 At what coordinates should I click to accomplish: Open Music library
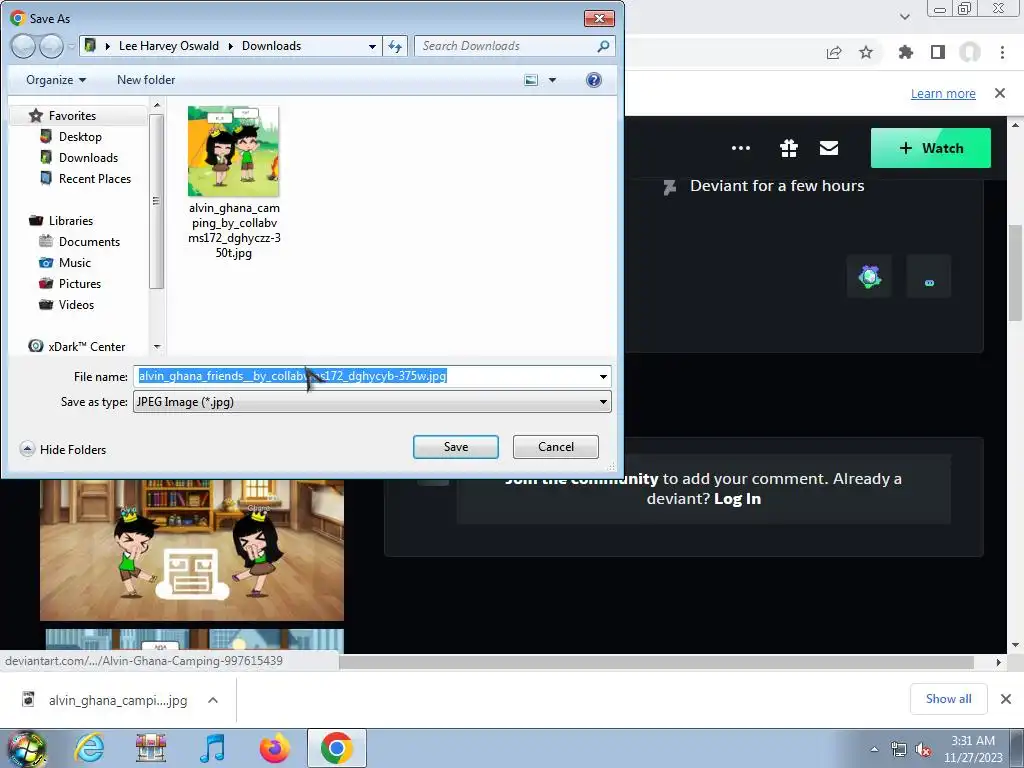point(74,263)
